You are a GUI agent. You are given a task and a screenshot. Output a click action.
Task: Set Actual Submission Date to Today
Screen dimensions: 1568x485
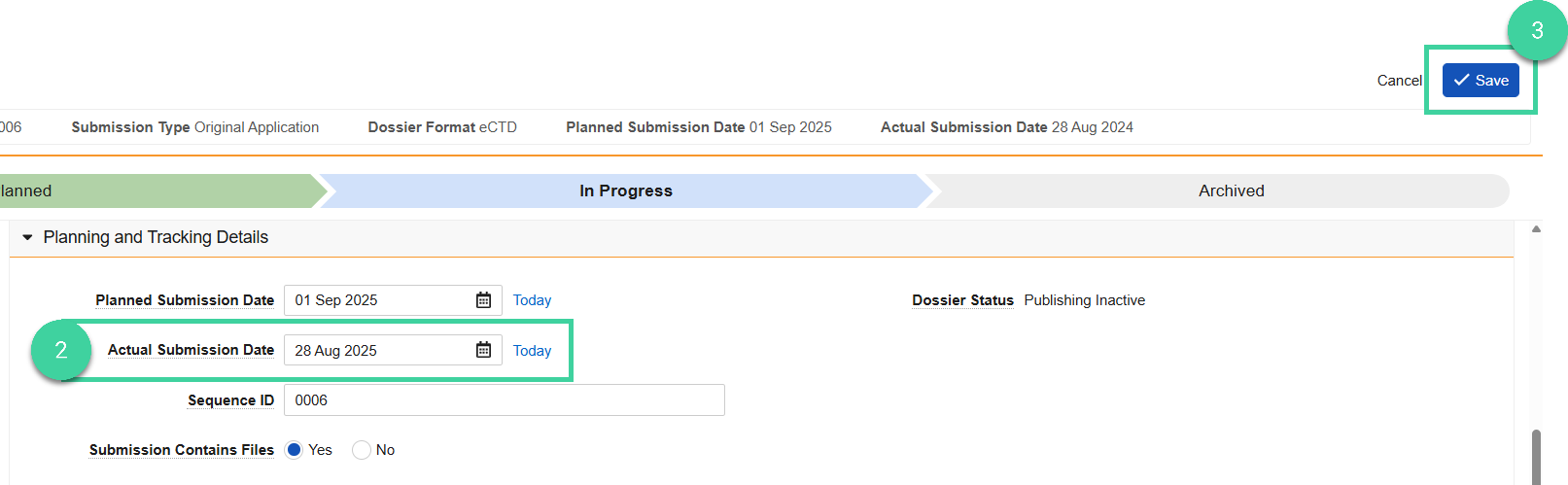coord(532,351)
